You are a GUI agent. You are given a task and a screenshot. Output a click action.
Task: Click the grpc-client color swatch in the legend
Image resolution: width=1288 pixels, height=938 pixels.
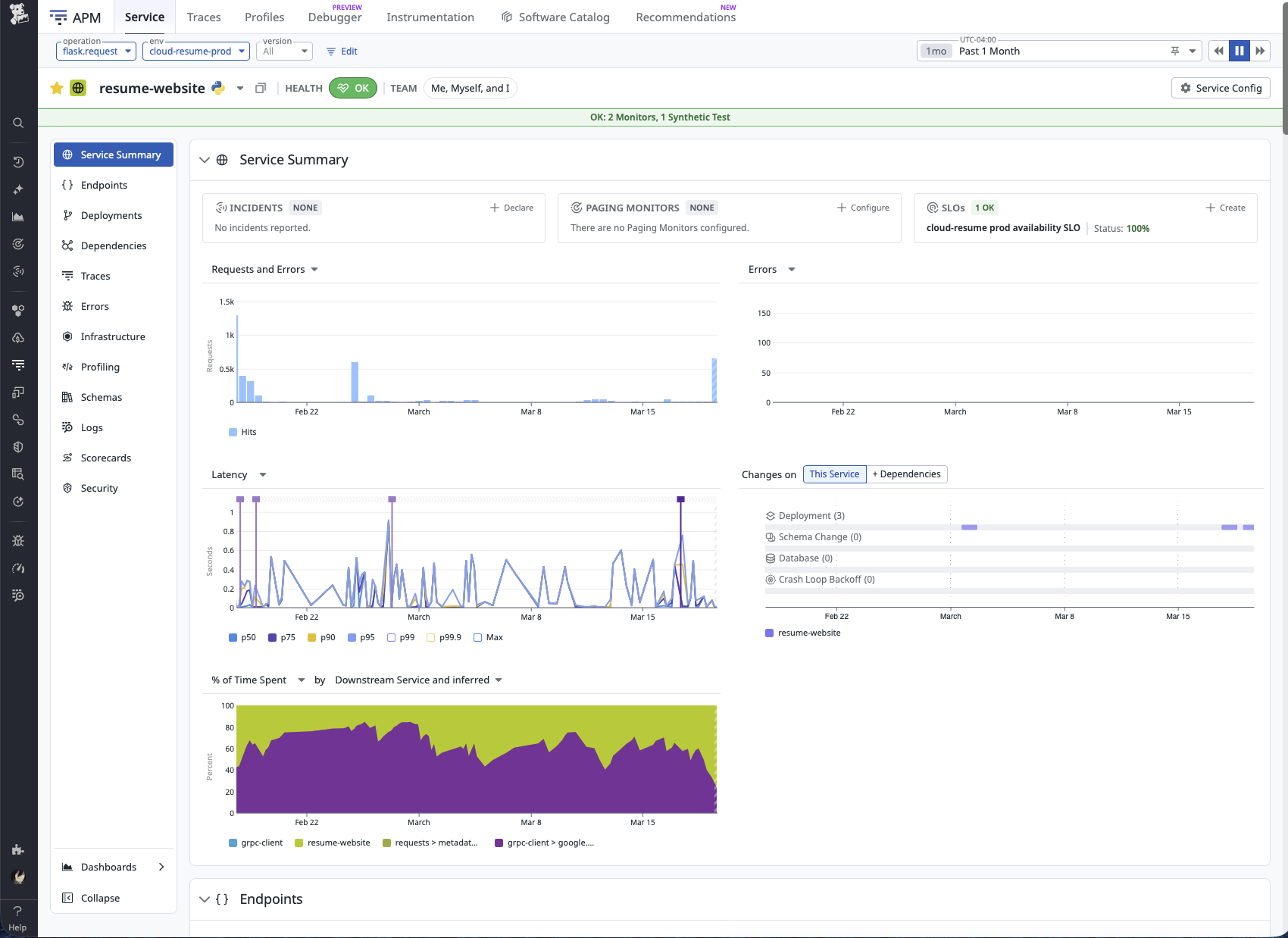point(232,843)
